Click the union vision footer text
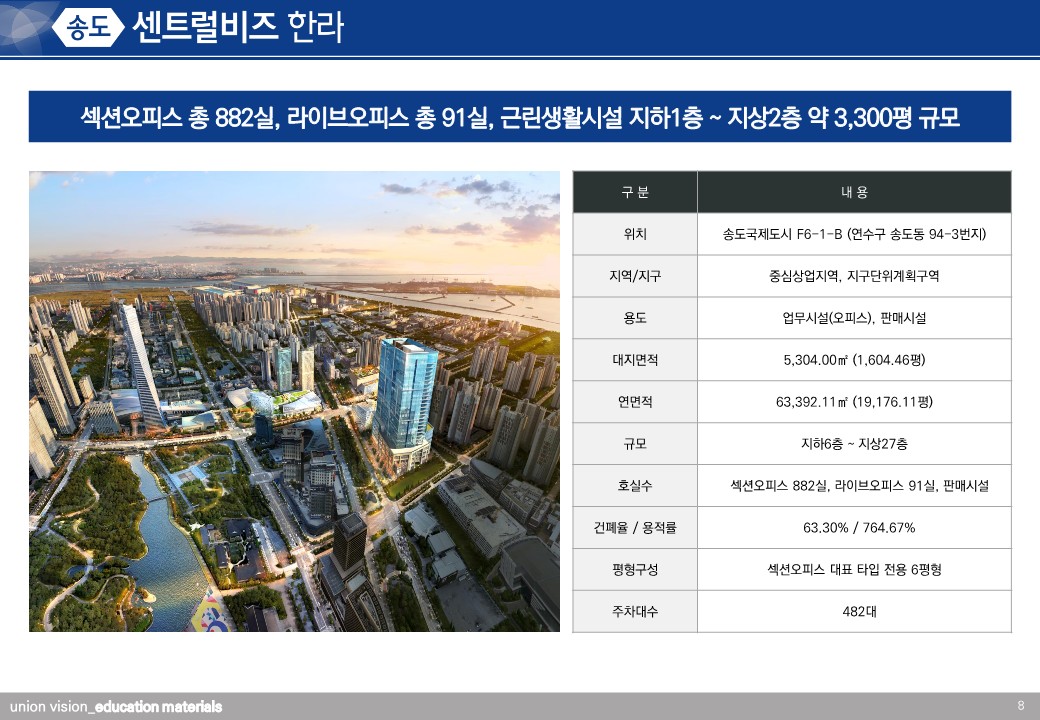Image resolution: width=1040 pixels, height=720 pixels. tap(116, 707)
